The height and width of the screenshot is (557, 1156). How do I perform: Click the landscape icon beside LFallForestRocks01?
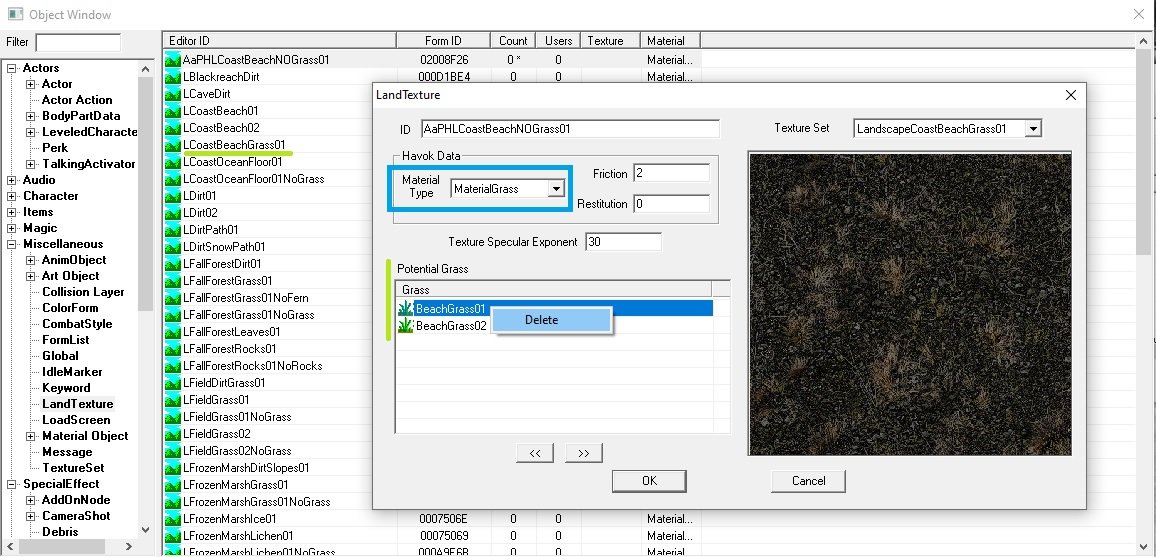173,348
